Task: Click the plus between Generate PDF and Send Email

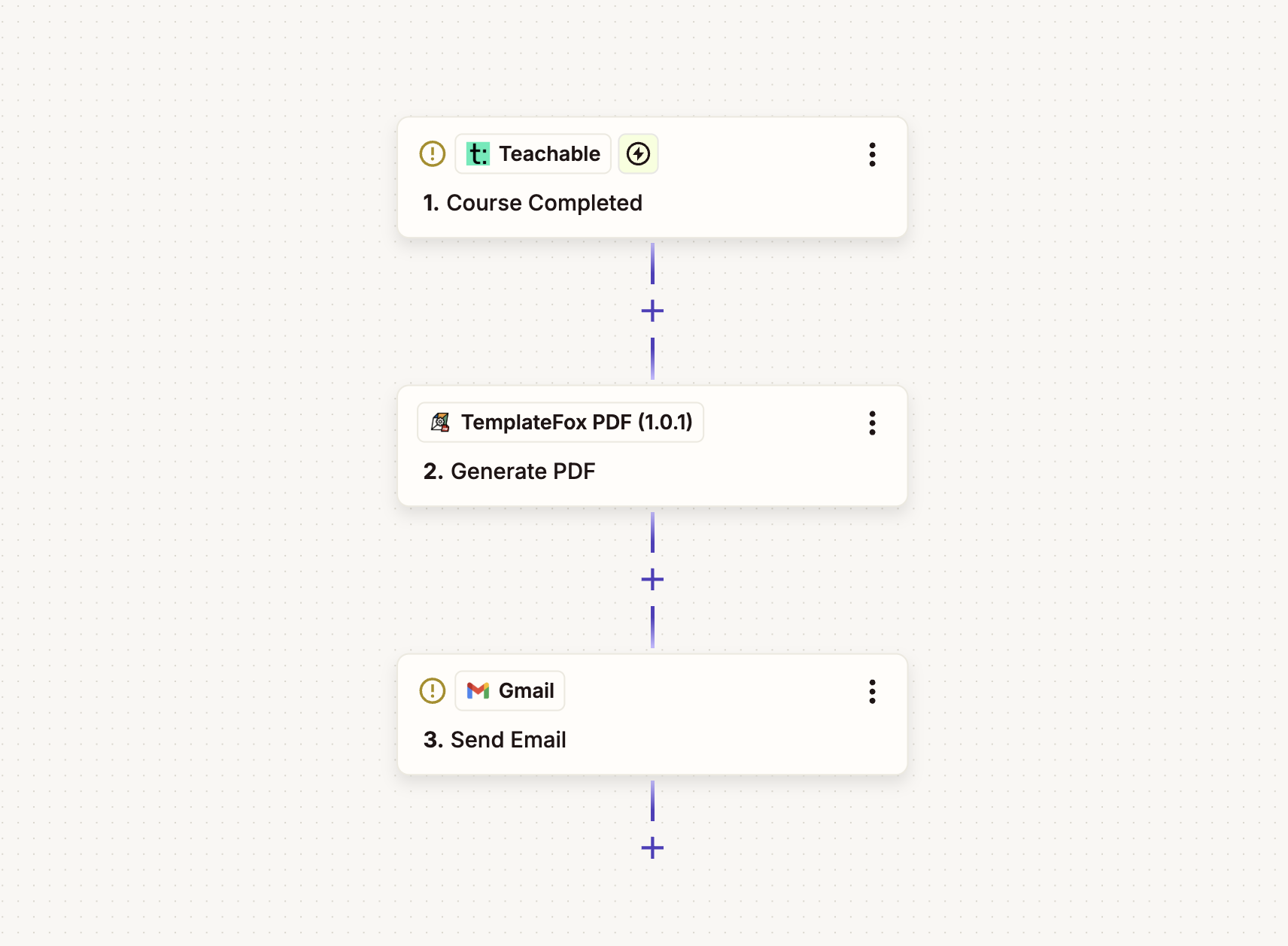Action: 652,579
